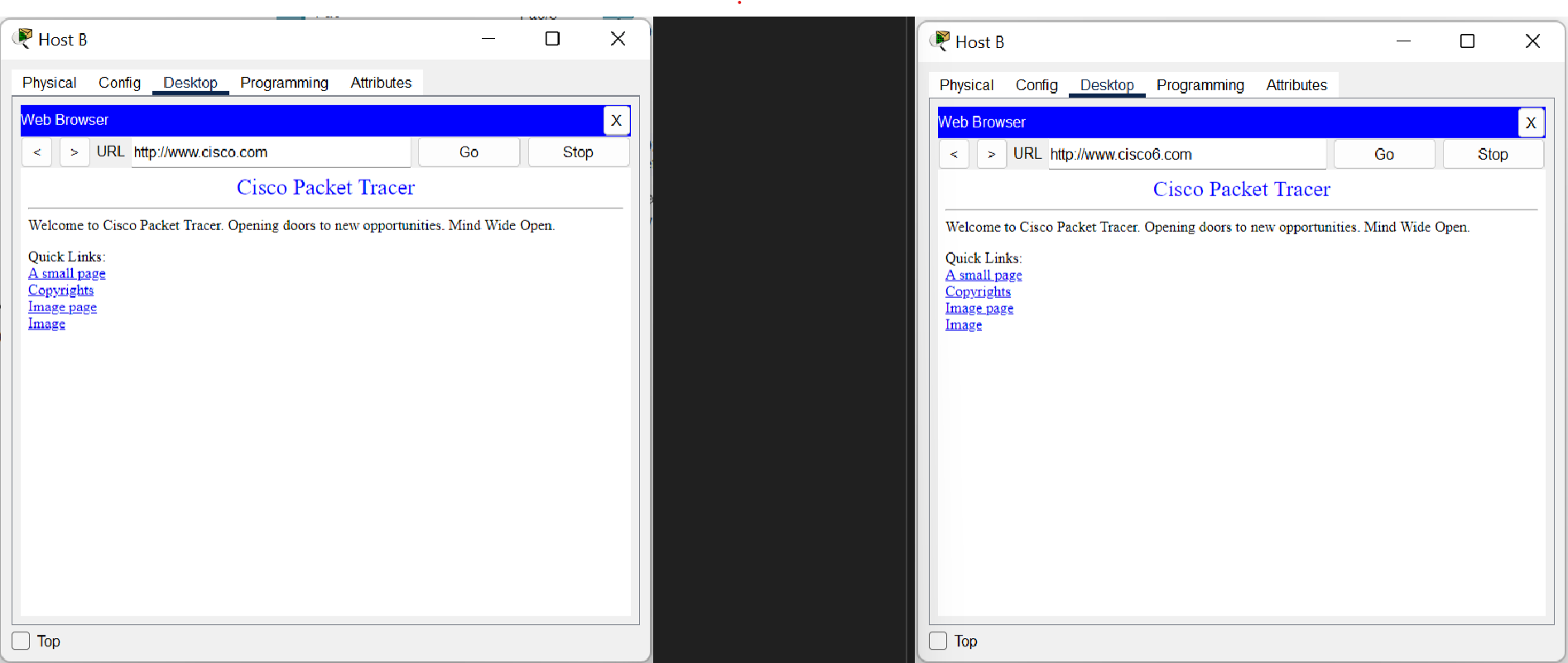Open Attributes tab in right Host B window
Image resolution: width=1568 pixels, height=663 pixels.
click(1296, 85)
